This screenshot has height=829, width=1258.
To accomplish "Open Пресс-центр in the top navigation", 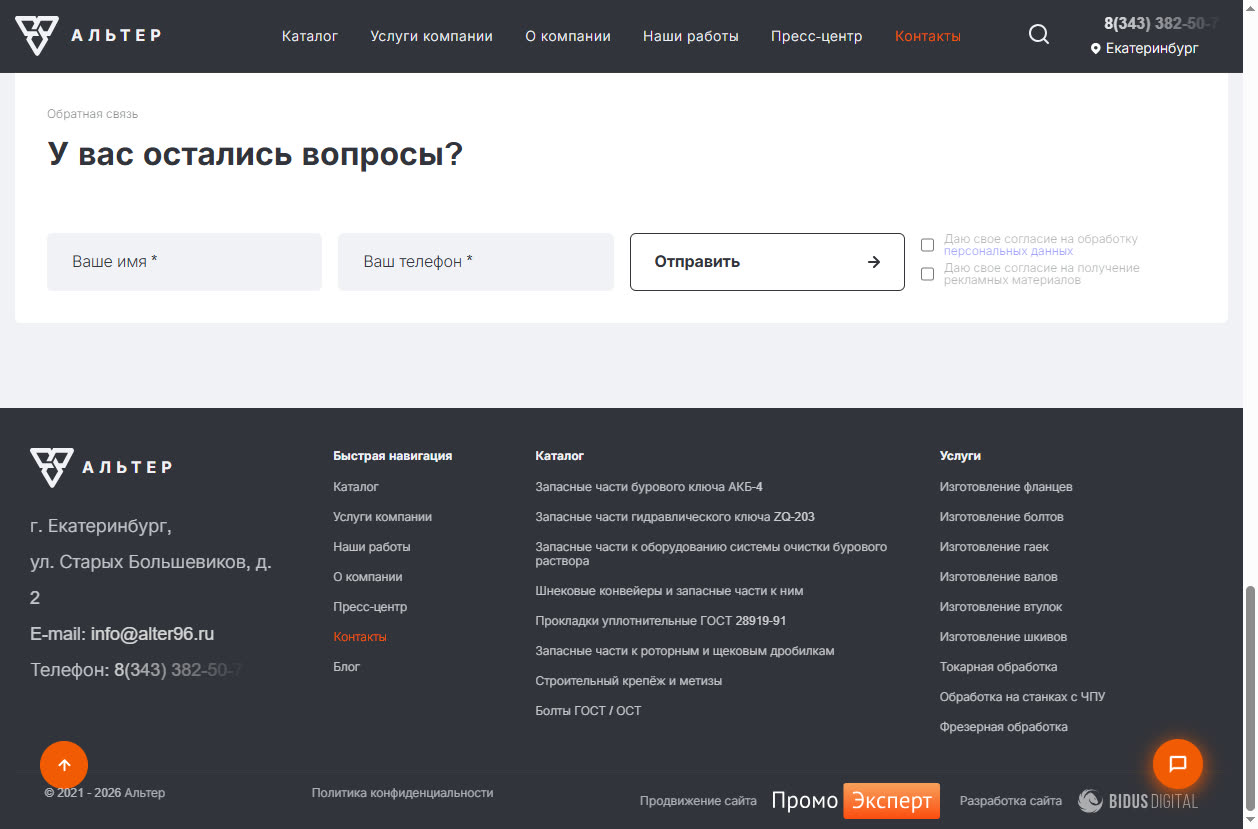I will pyautogui.click(x=816, y=36).
